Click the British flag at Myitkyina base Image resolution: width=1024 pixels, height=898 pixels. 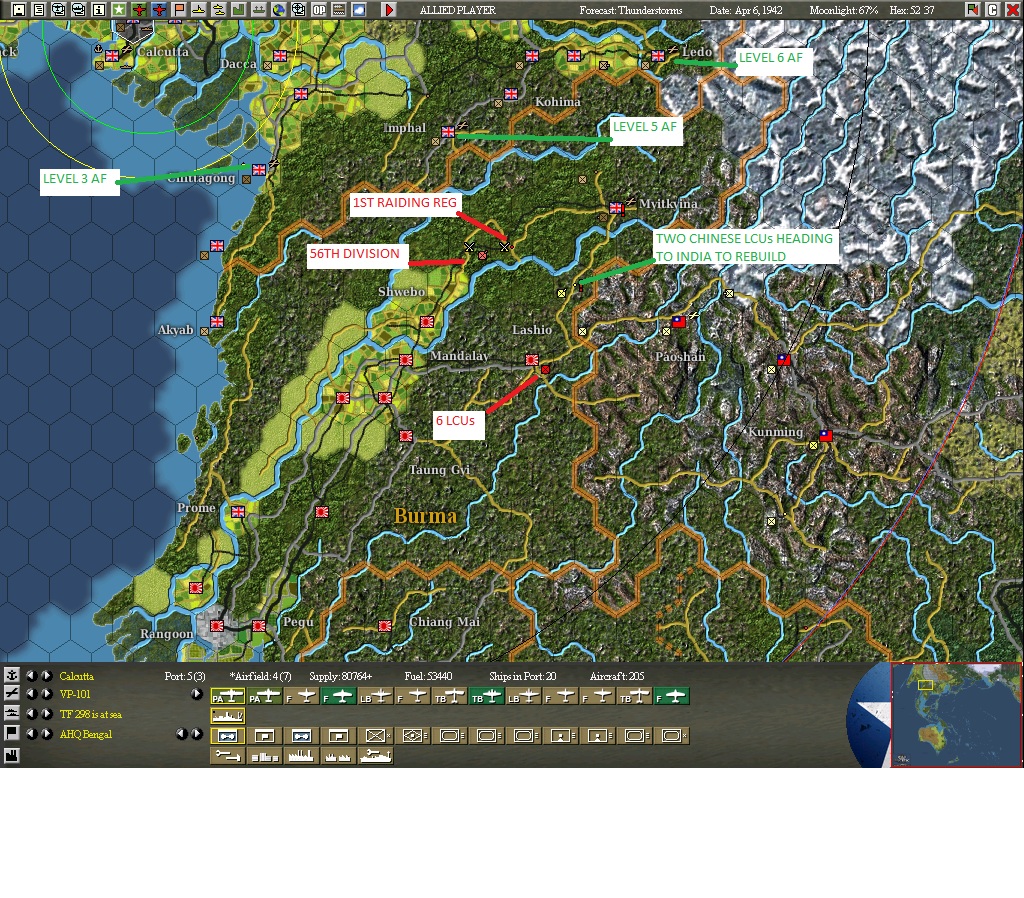(616, 208)
